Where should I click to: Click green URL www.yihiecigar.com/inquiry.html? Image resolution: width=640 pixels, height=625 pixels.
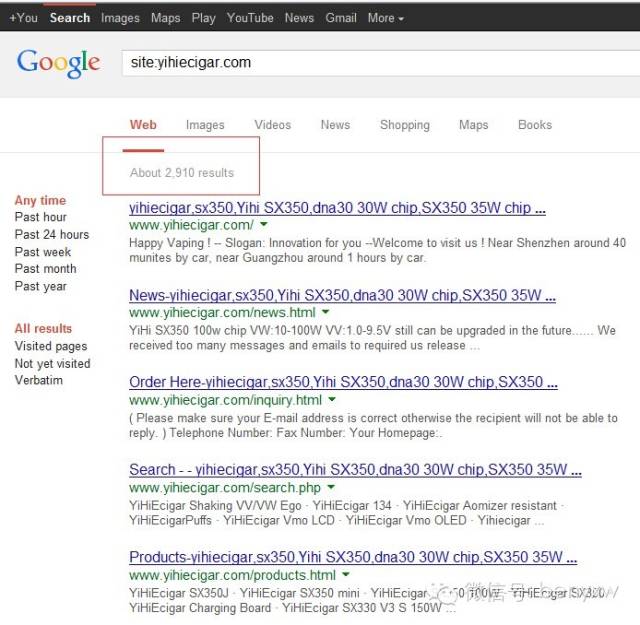pos(225,400)
